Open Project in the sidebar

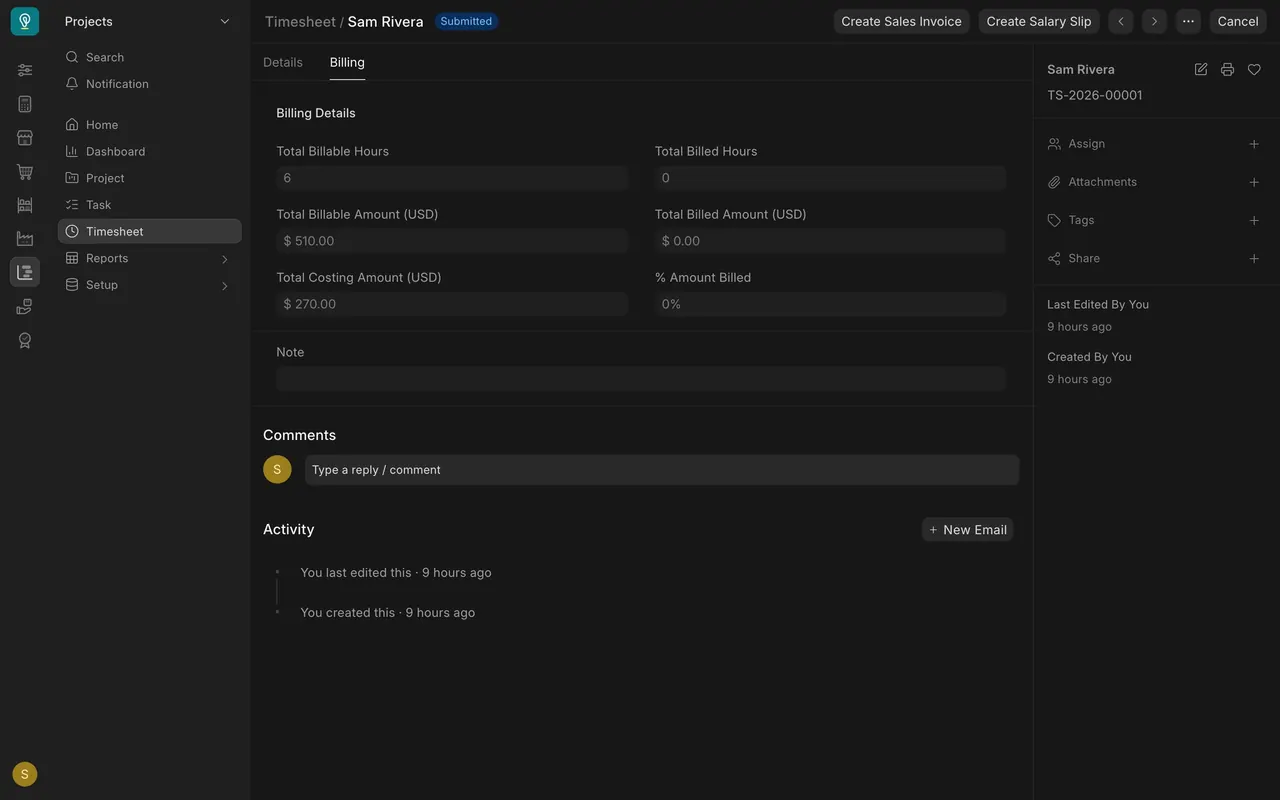pos(150,178)
